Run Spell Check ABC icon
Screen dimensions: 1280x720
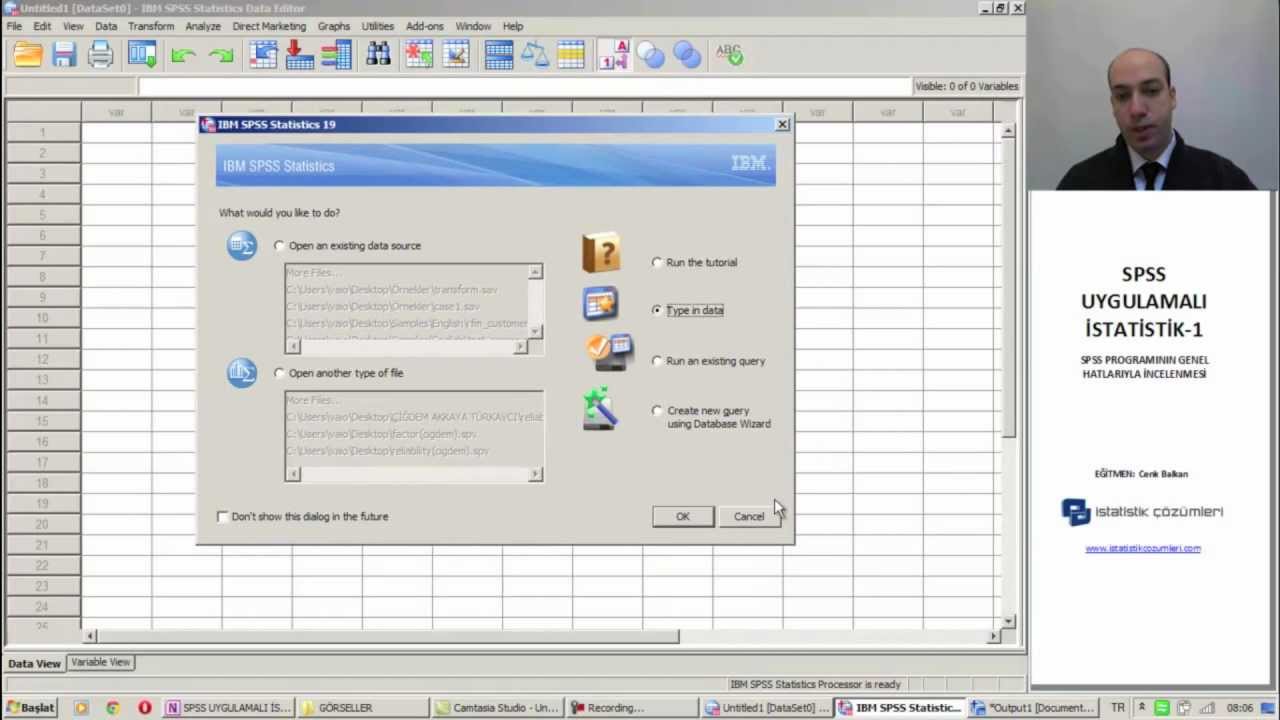pos(729,54)
